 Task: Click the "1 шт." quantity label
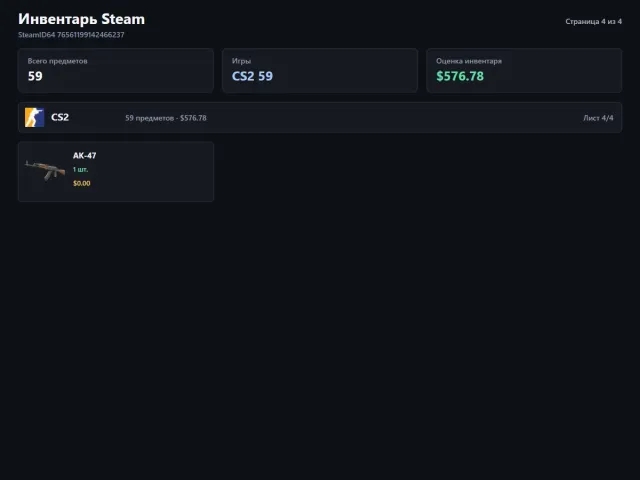[80, 169]
